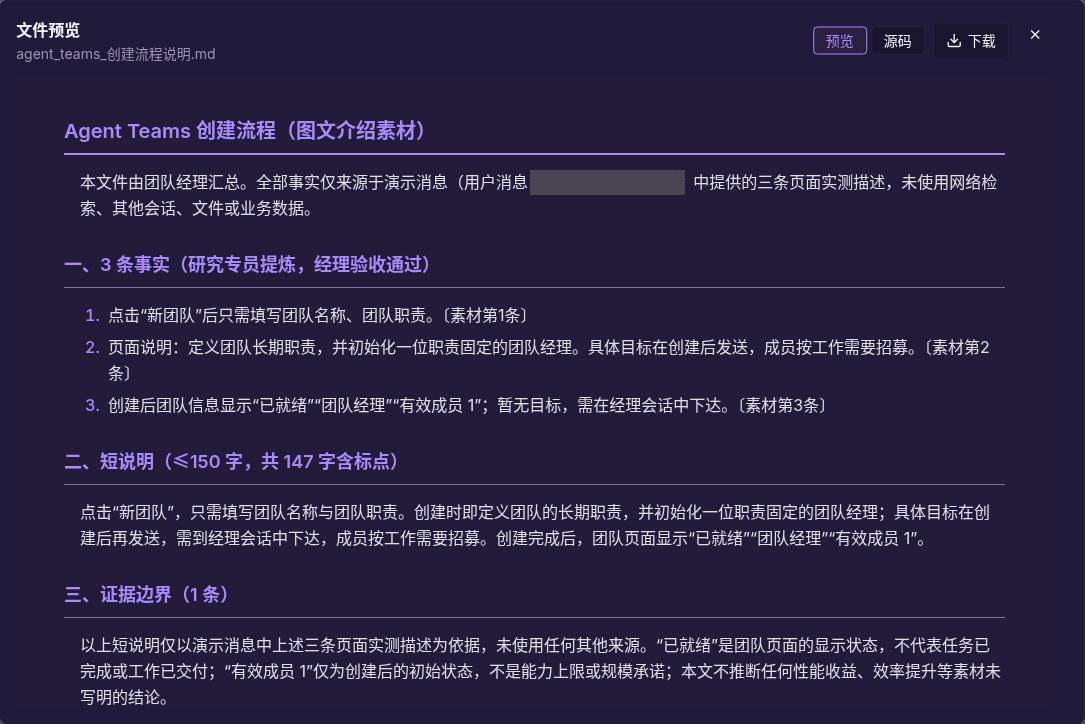
Task: Click filename agent_teams_创建流程说明.md
Action: (116, 54)
